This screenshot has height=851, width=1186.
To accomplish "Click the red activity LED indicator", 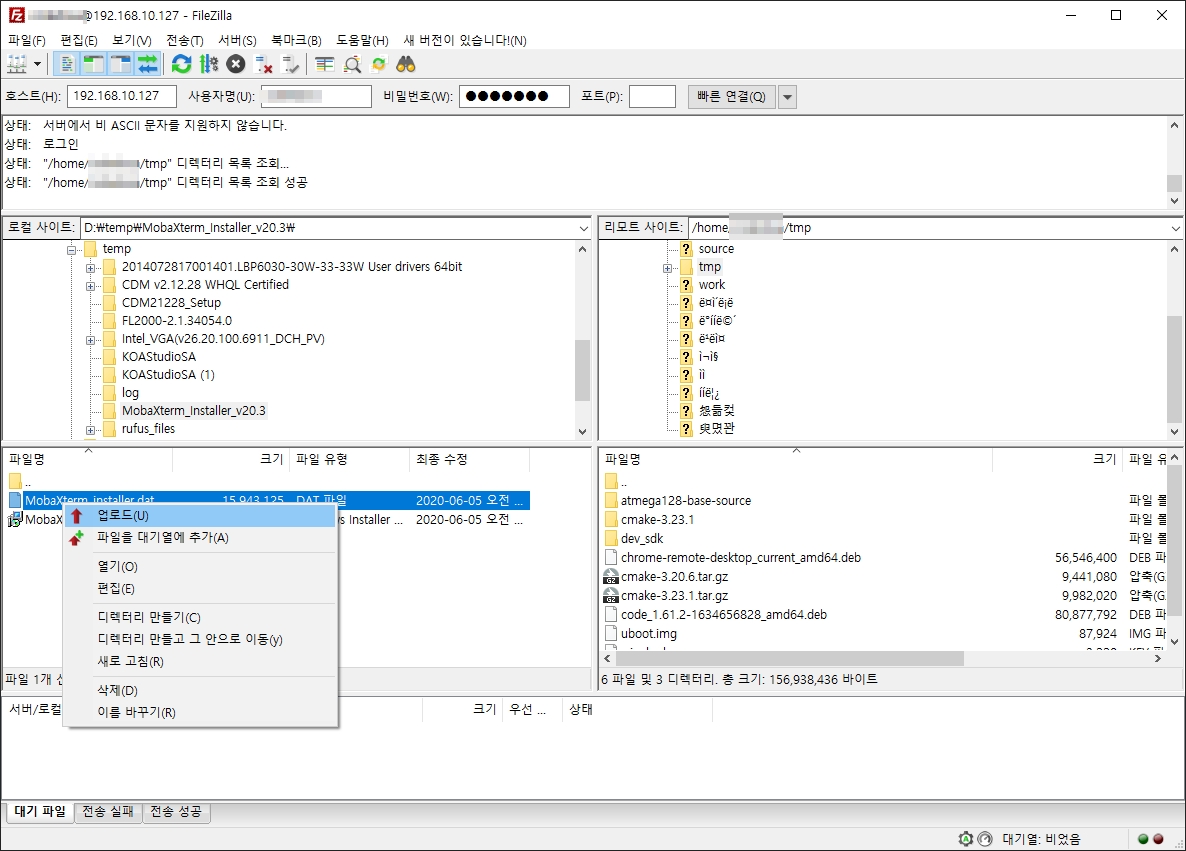I will pos(1158,839).
